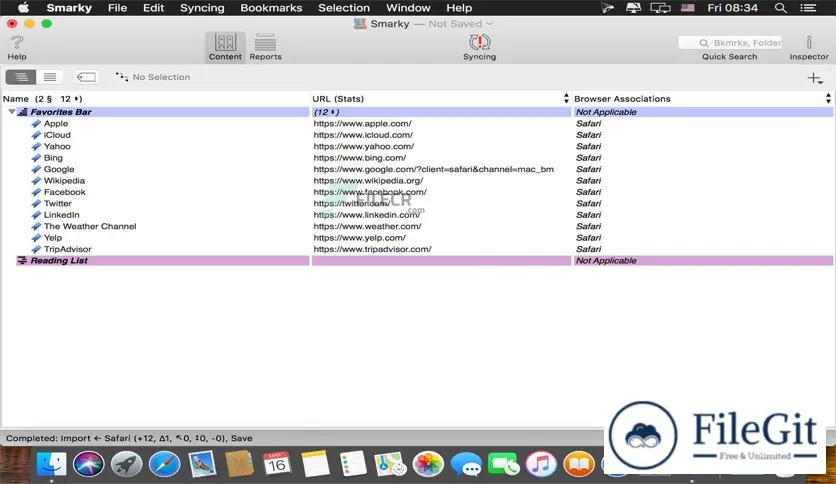Select the Facebook bookmark icon
The image size is (836, 484).
coord(36,192)
